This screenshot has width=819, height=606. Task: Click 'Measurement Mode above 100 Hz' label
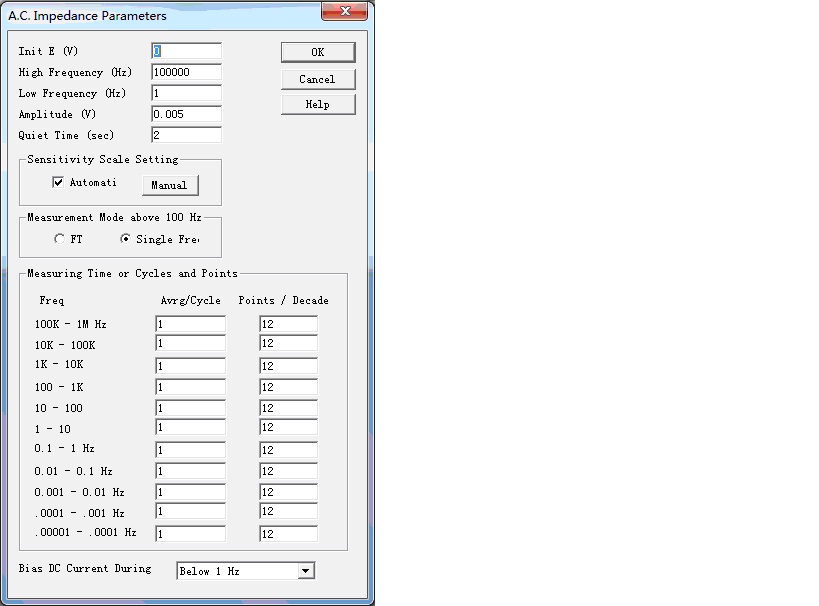point(114,217)
